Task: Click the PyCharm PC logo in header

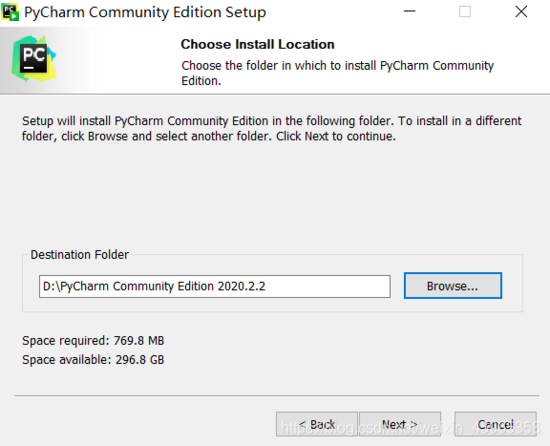Action: (34, 59)
